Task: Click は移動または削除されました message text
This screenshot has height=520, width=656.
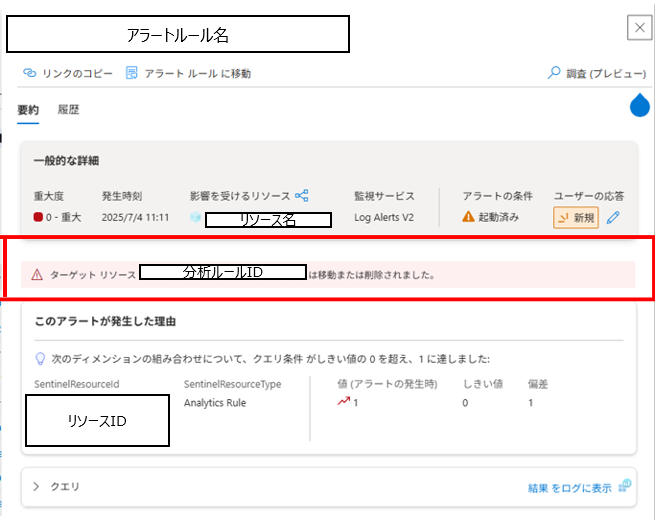Action: pos(372,275)
